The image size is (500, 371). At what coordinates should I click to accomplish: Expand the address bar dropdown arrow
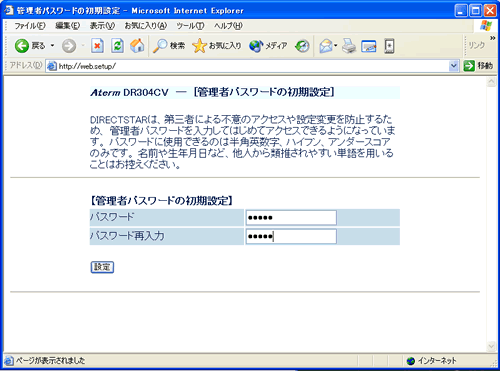click(453, 66)
